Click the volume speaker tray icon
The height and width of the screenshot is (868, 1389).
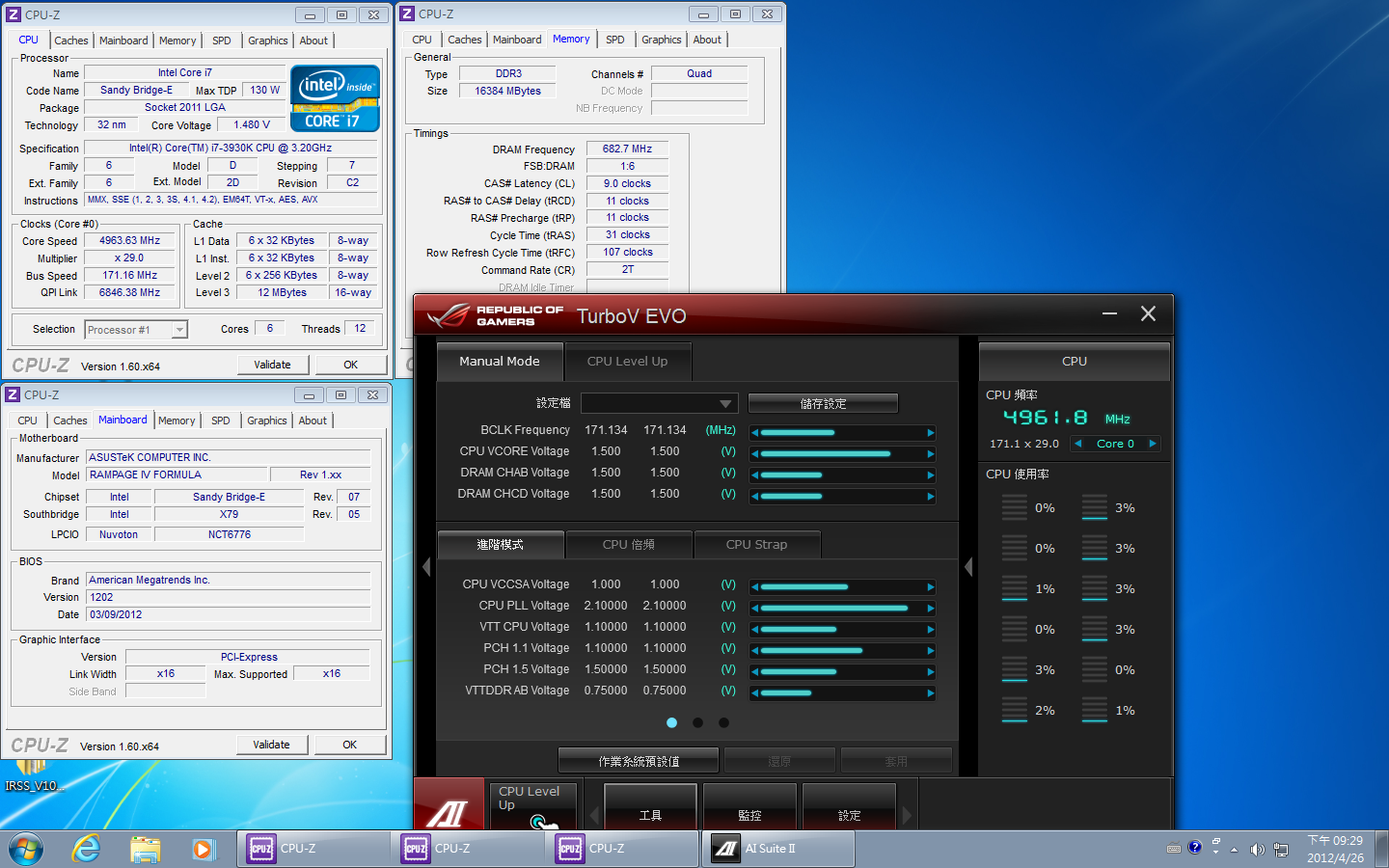tap(1257, 850)
